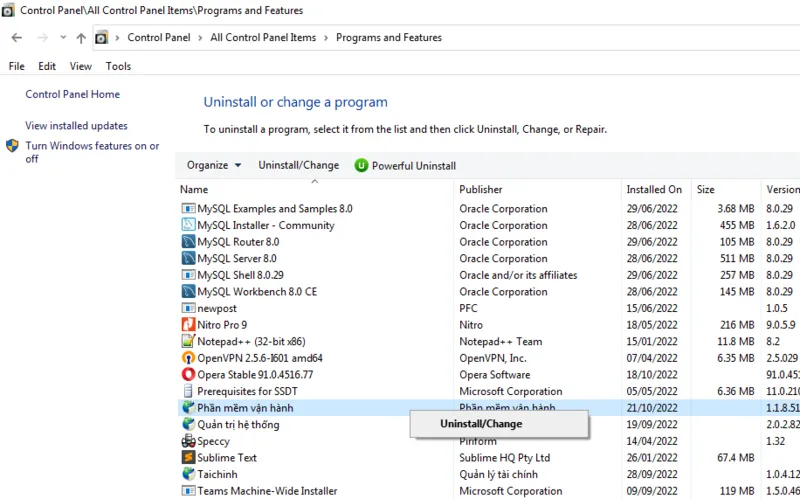Click the MySQL Server 8.0 icon
Viewport: 800px width, 499px height.
tap(189, 258)
